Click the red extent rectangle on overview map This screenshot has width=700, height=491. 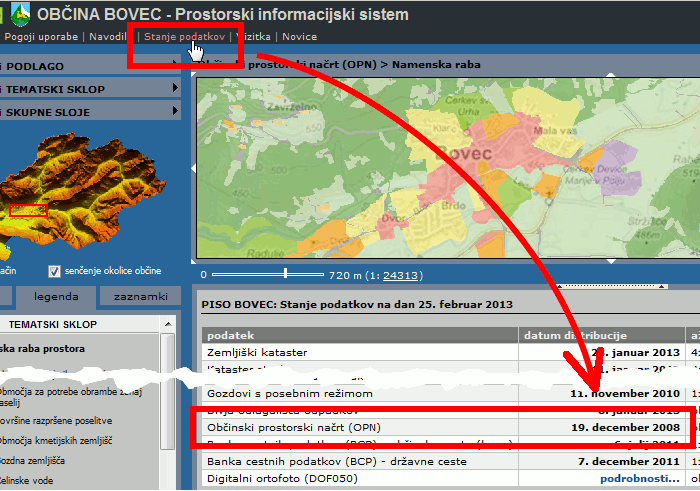tap(29, 211)
